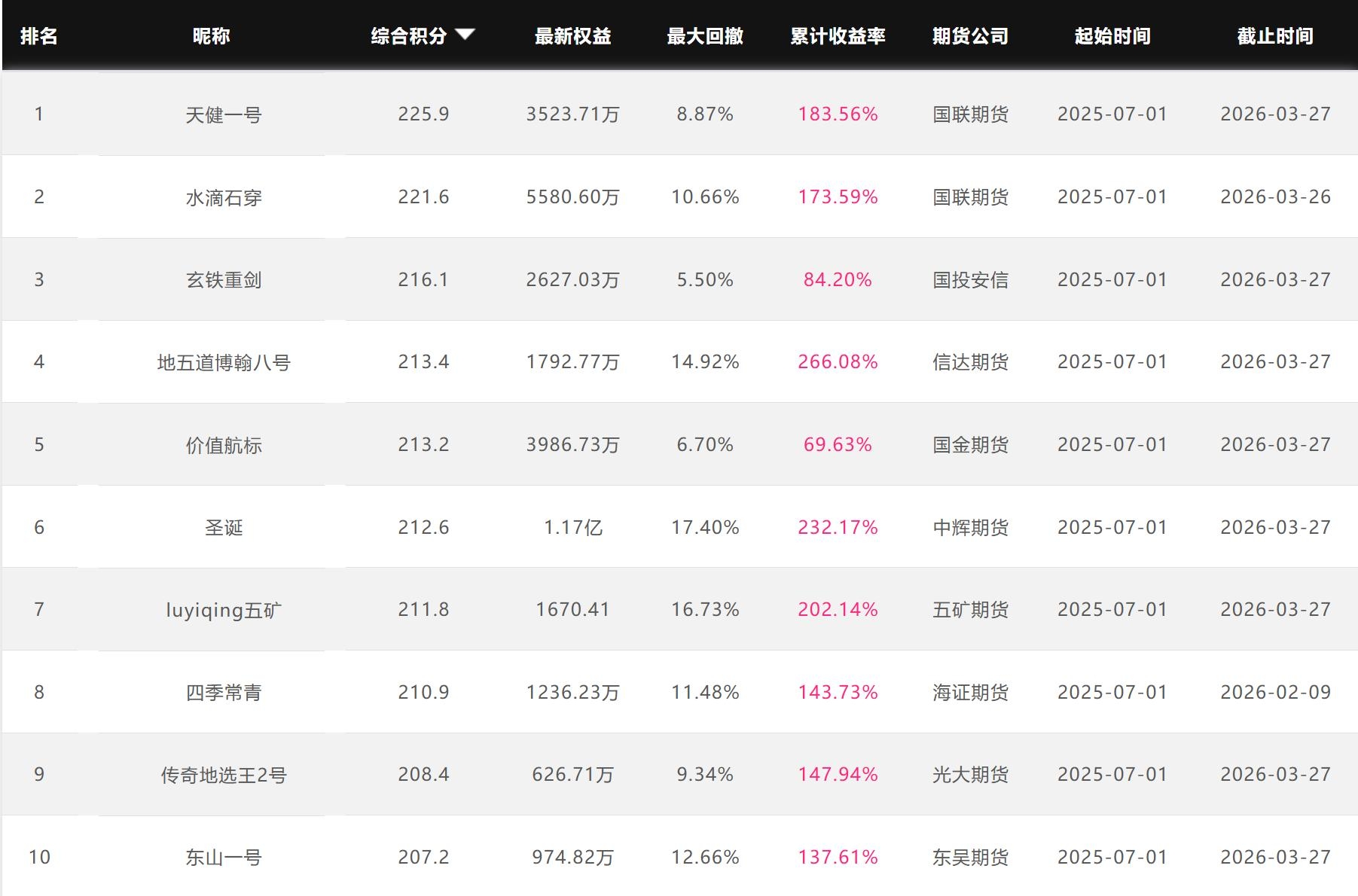Viewport: 1358px width, 896px height.
Task: Sort by the 最大回撤 column header
Action: (x=705, y=36)
